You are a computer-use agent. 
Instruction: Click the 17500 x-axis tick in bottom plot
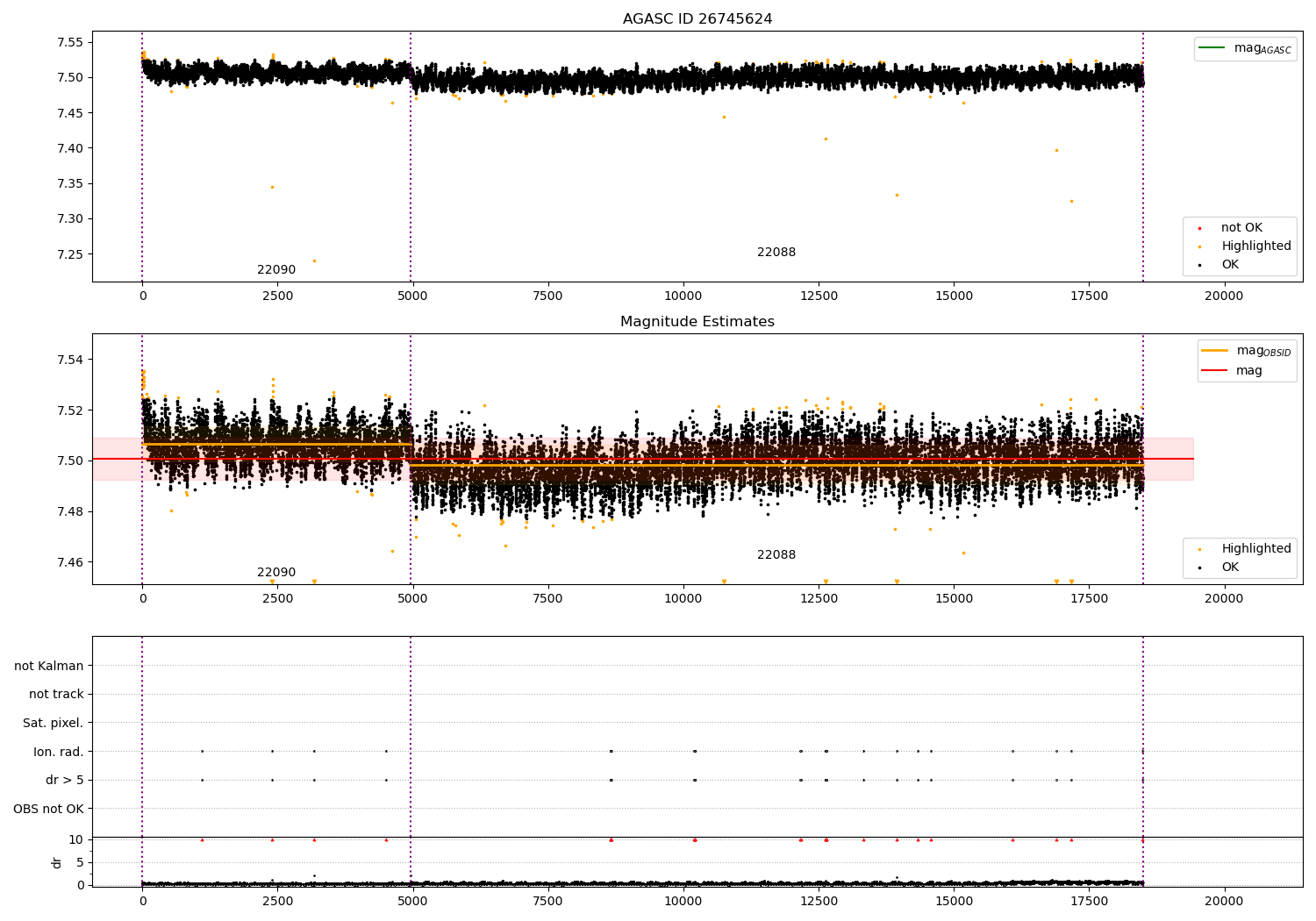pyautogui.click(x=1089, y=900)
